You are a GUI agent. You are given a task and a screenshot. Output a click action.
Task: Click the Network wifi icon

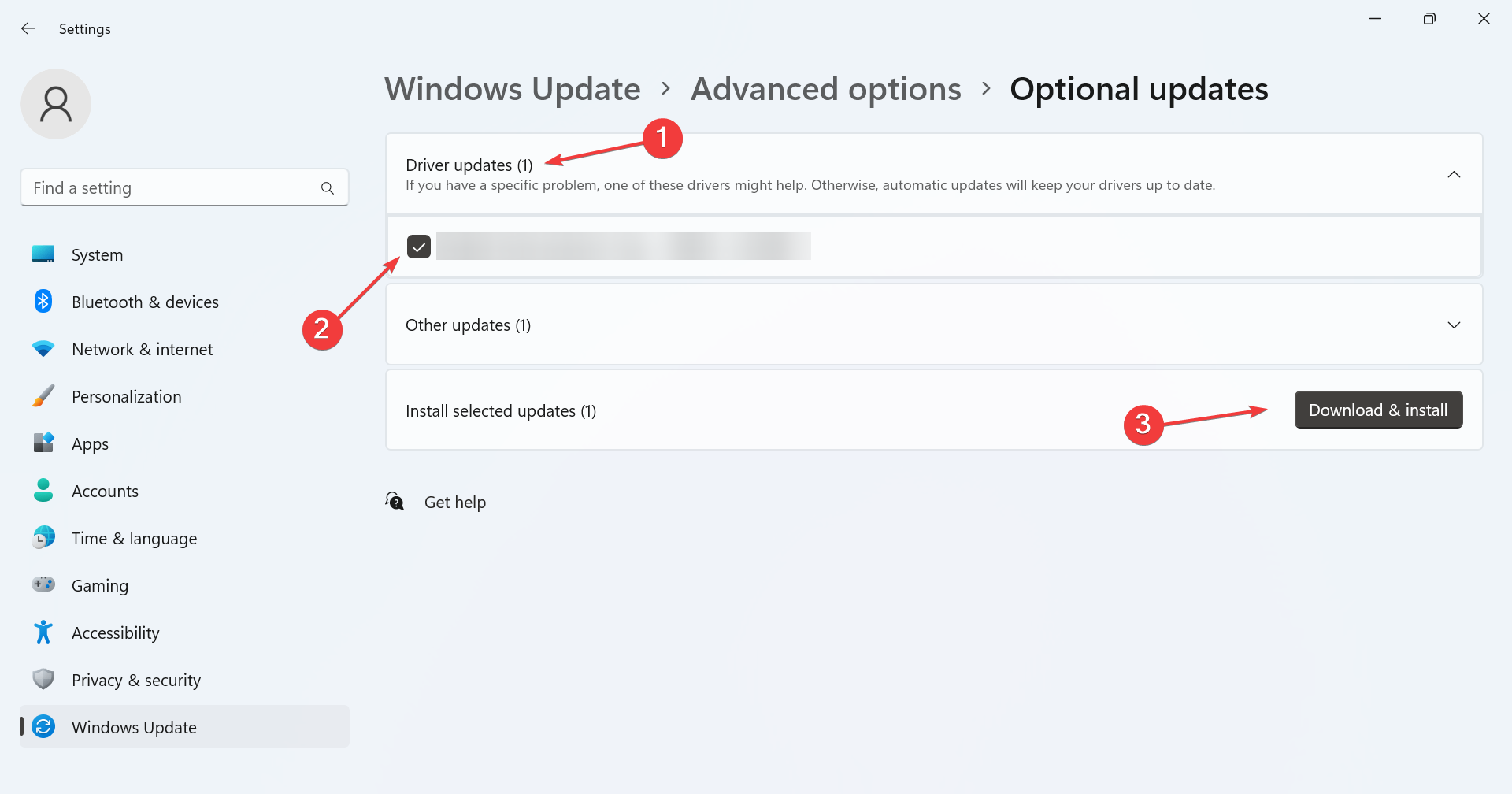tap(43, 349)
